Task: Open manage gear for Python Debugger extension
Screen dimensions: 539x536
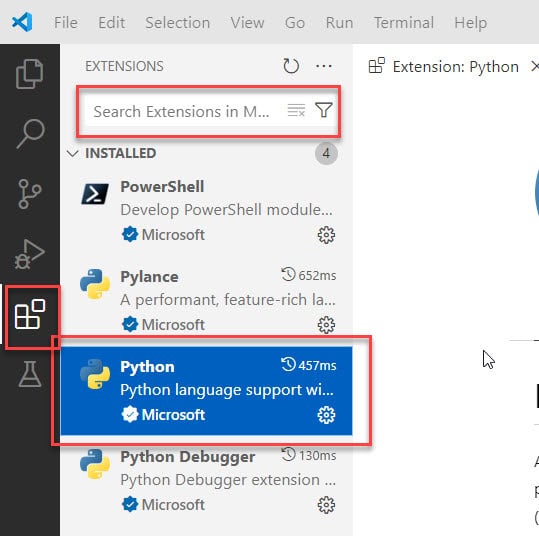Action: 326,505
